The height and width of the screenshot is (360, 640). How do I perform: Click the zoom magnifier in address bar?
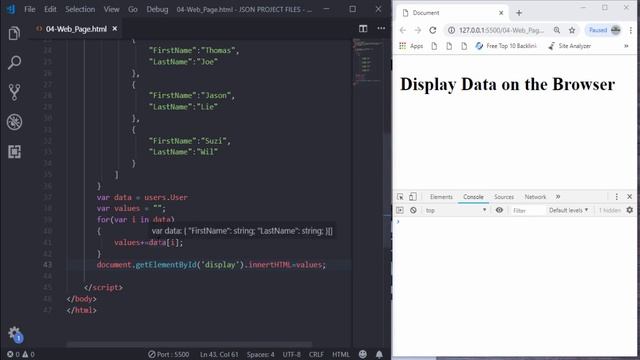click(557, 30)
